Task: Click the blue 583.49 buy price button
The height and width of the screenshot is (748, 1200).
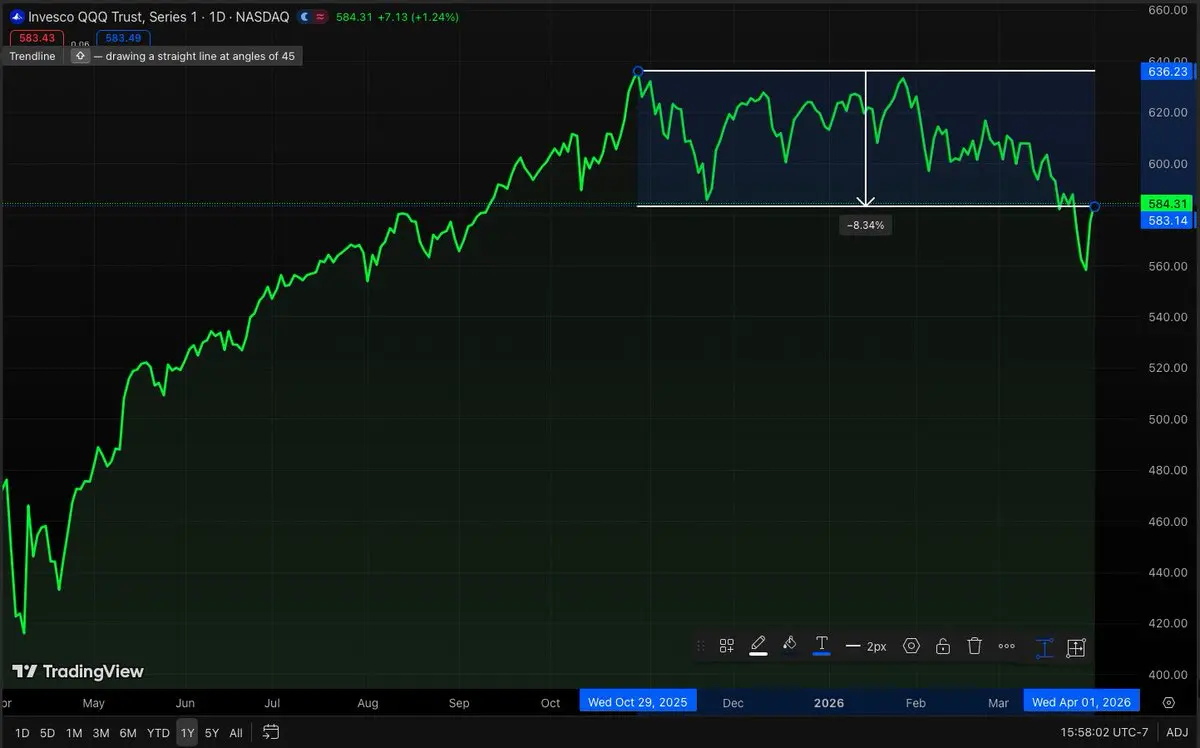Action: (123, 38)
